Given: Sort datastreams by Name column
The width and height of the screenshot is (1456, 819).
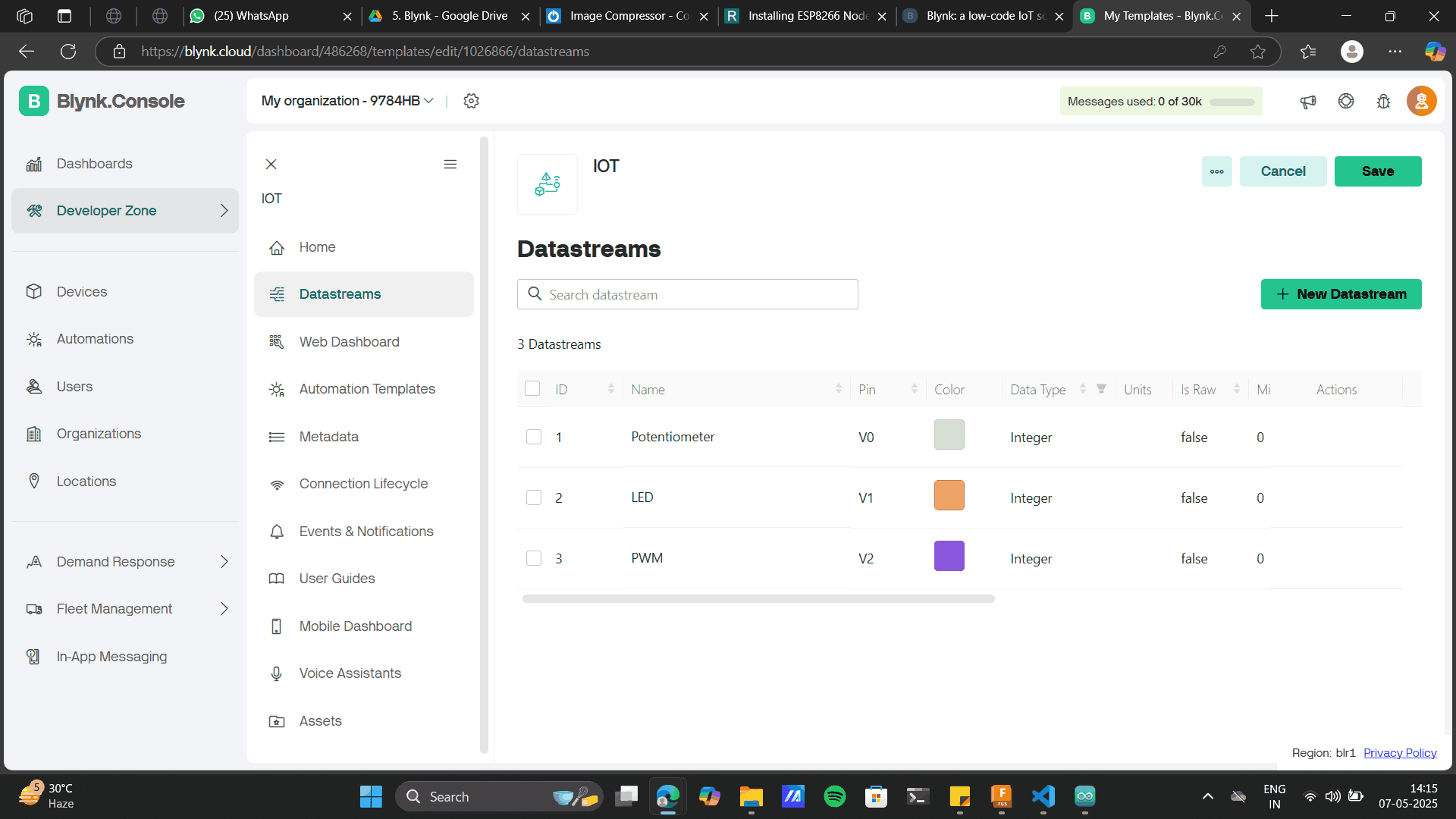Looking at the screenshot, I should tap(839, 389).
